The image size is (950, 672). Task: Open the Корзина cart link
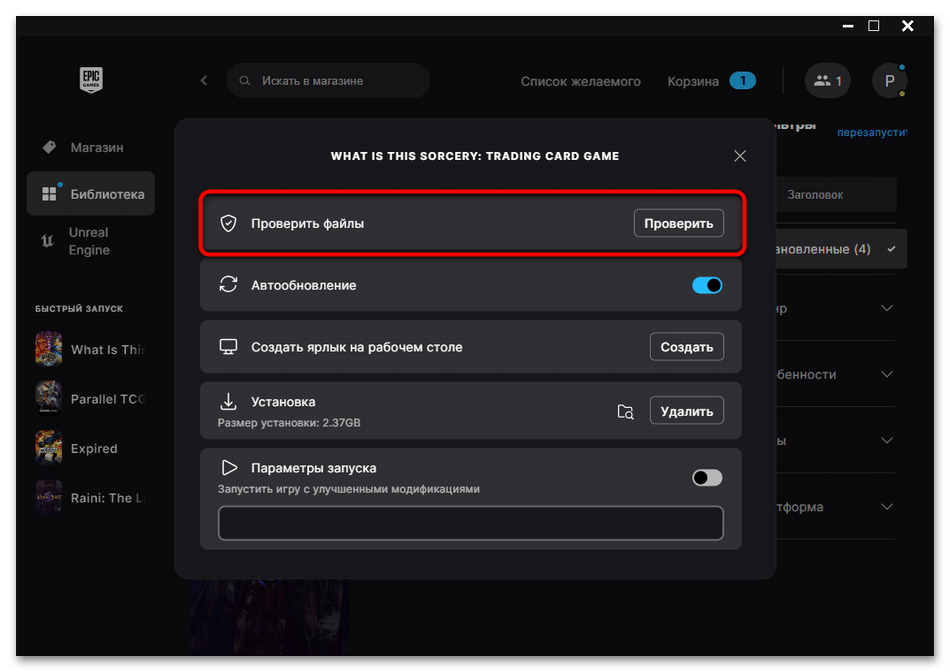[x=693, y=81]
